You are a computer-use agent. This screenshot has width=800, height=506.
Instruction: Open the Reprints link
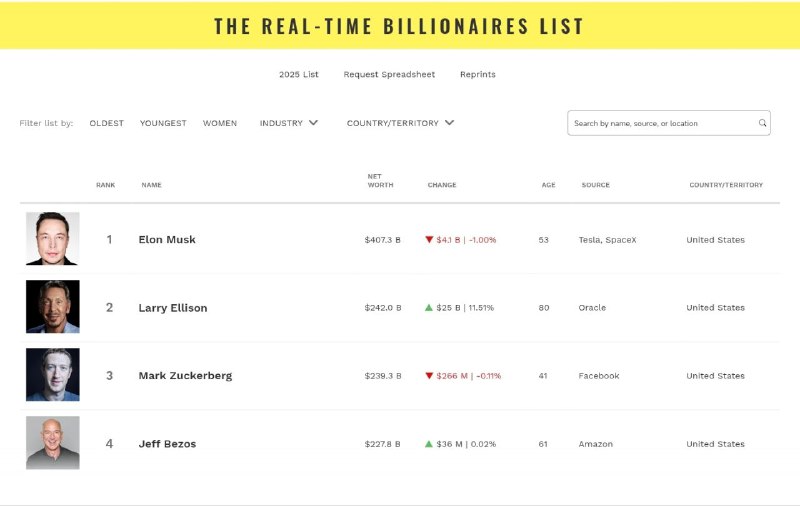(x=478, y=74)
